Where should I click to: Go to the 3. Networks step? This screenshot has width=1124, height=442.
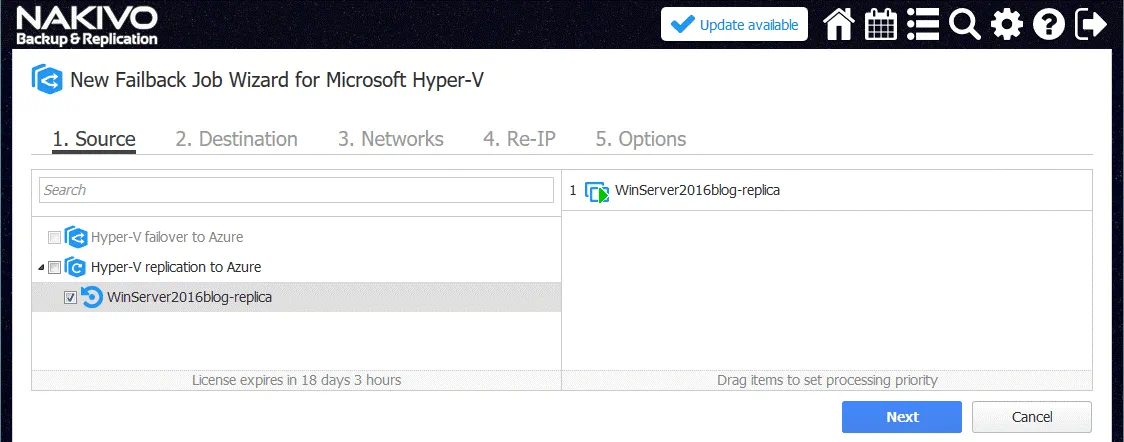pyautogui.click(x=390, y=139)
